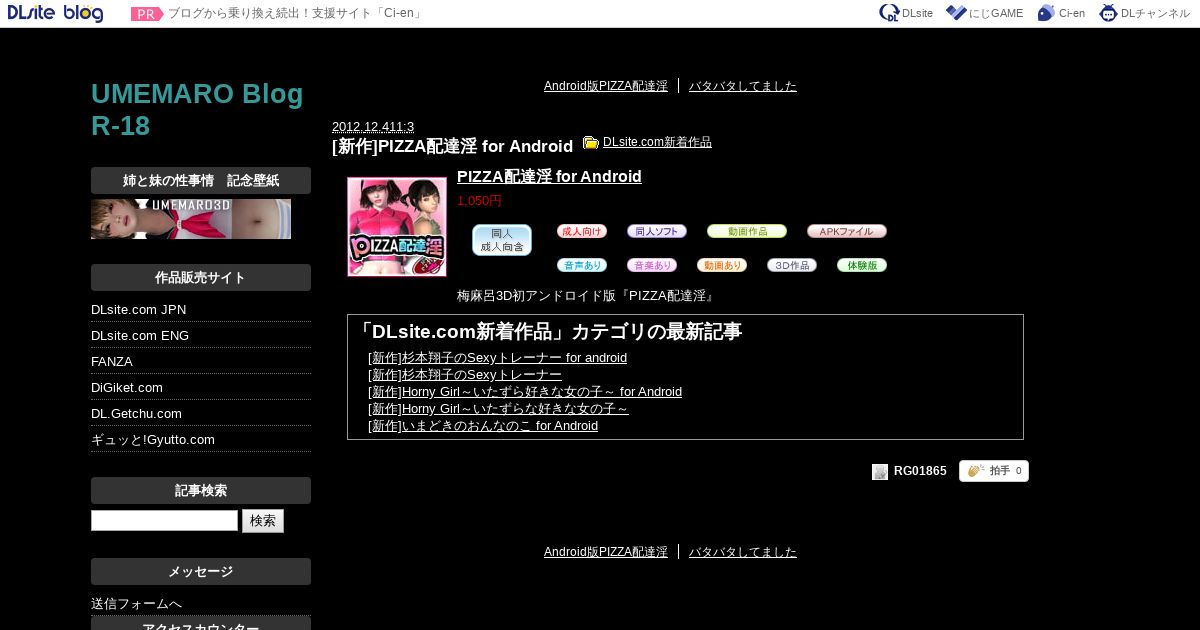The height and width of the screenshot is (630, 1200).
Task: Click the DLsite blog logo
Action: pos(55,13)
